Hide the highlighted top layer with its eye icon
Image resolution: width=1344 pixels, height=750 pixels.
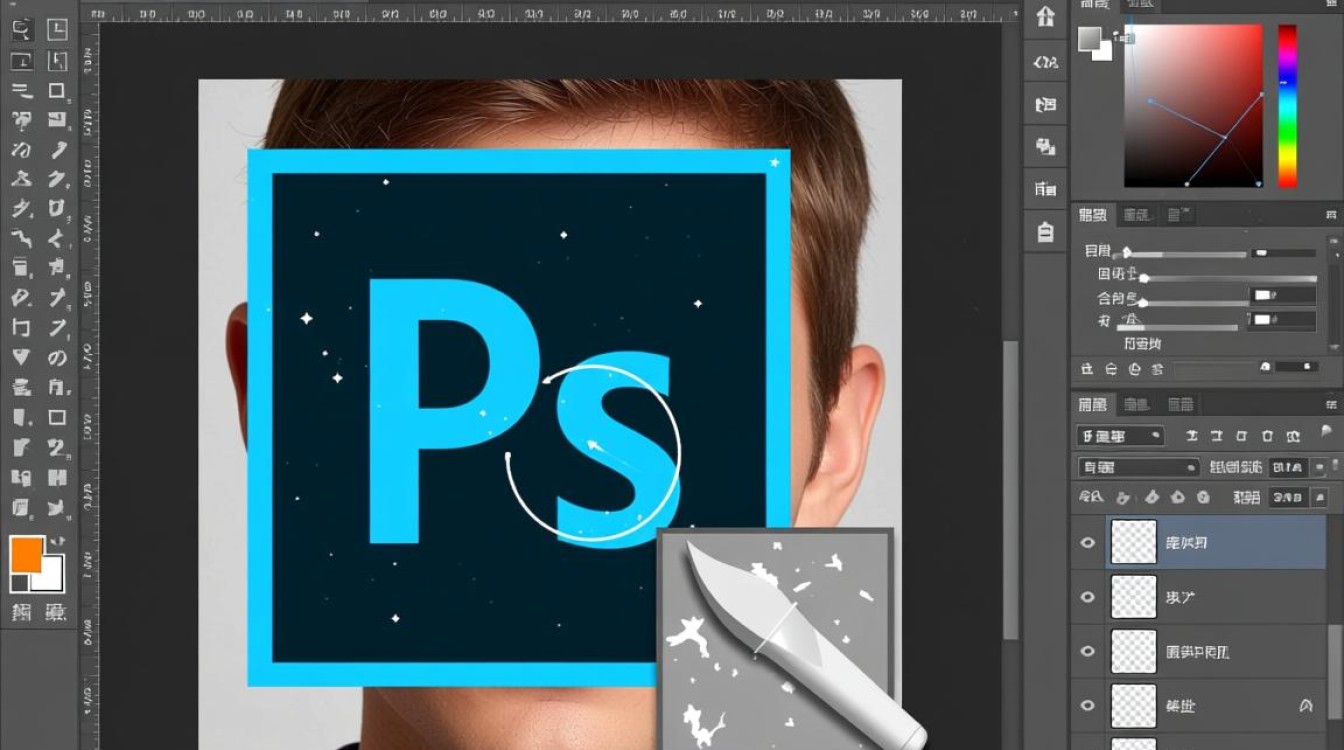[x=1088, y=542]
